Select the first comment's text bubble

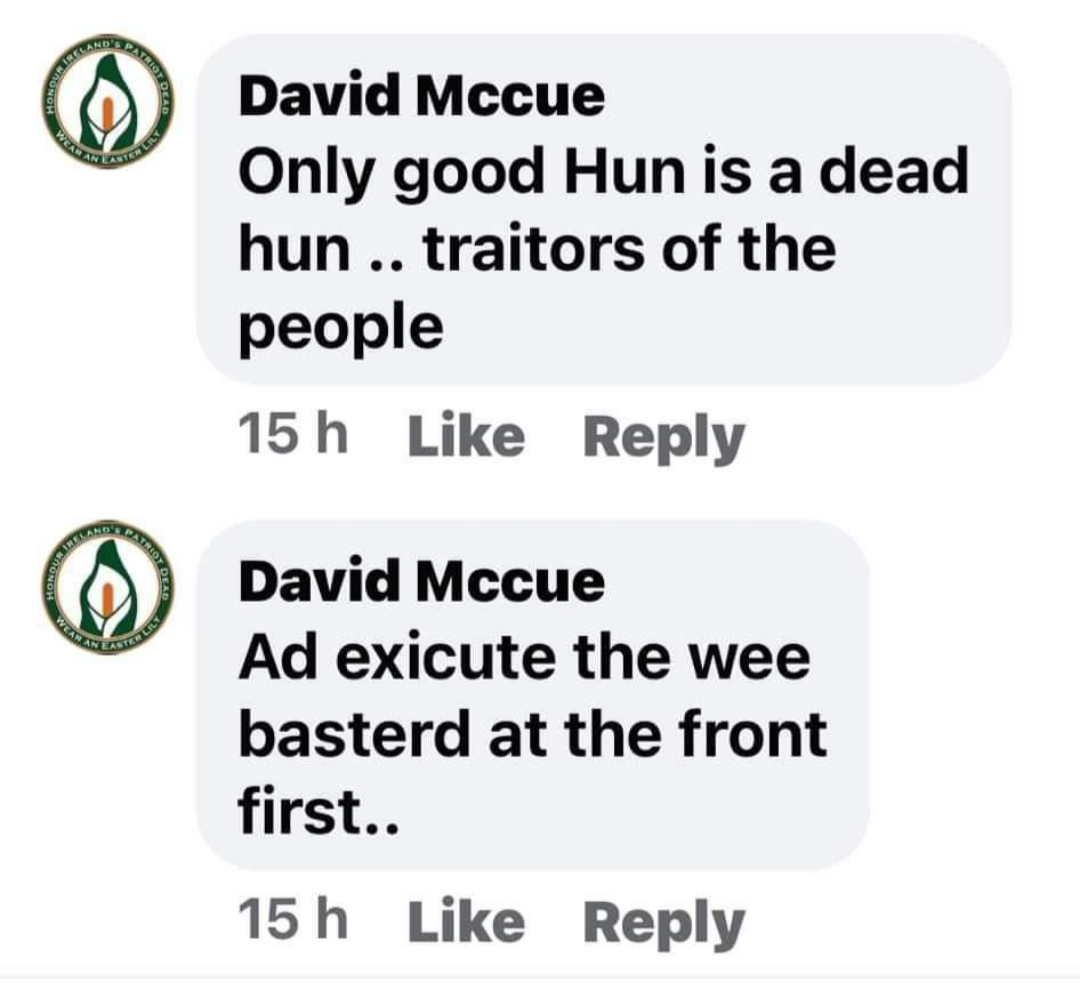(603, 209)
